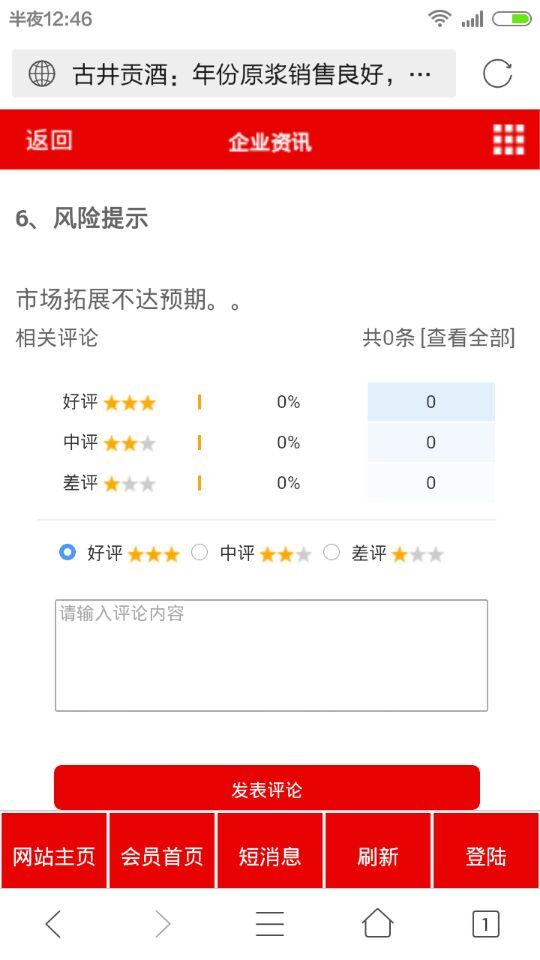Click the 返回 button in header

49,140
